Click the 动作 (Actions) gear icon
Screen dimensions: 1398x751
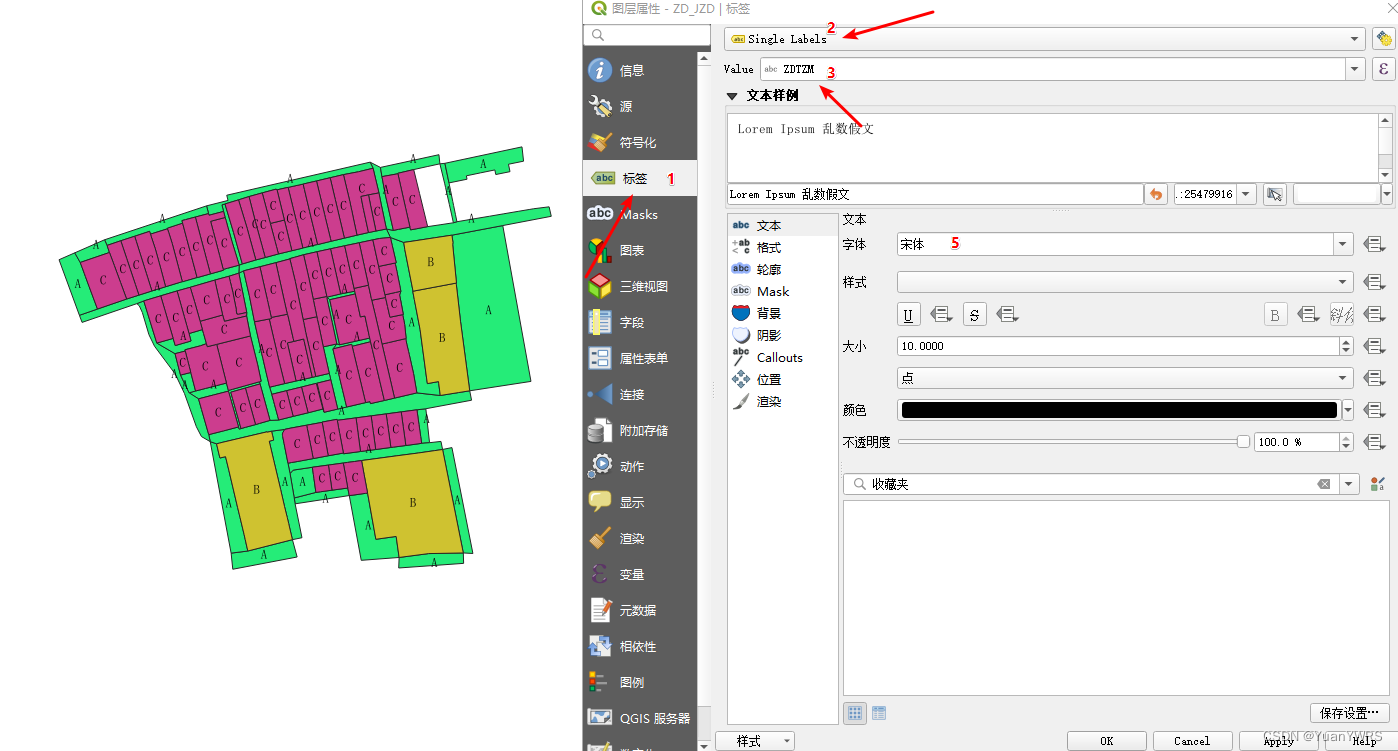pos(600,466)
